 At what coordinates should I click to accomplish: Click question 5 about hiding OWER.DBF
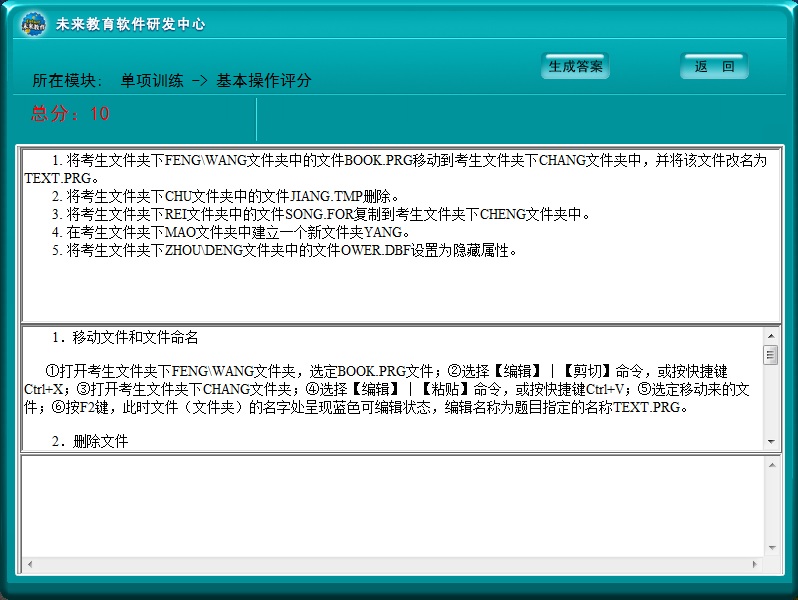click(x=284, y=250)
